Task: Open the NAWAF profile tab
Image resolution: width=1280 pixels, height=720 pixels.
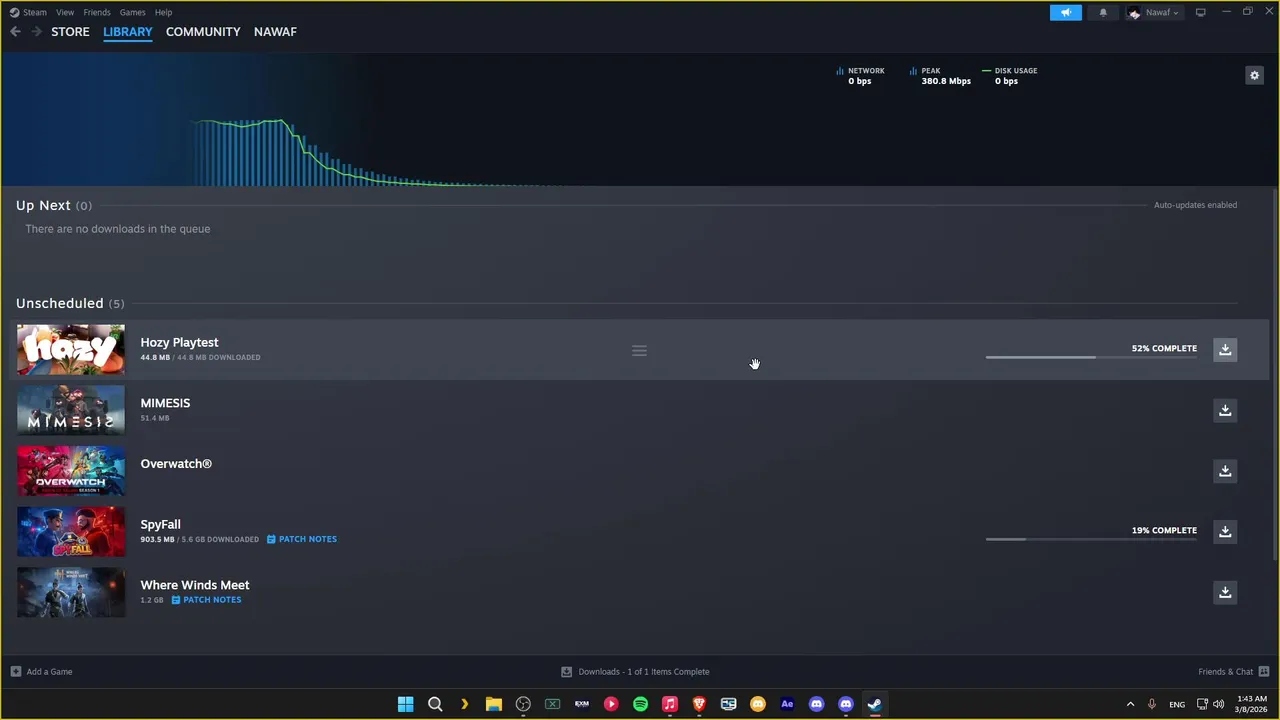Action: pos(275,32)
